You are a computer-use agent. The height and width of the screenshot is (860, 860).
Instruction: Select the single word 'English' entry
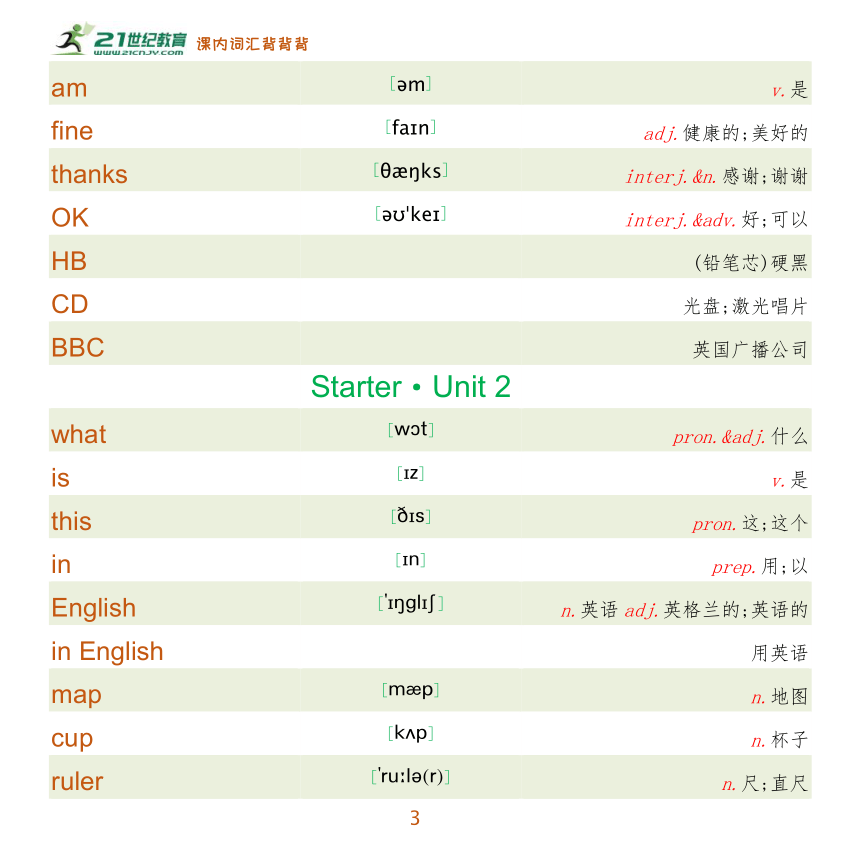pos(94,608)
